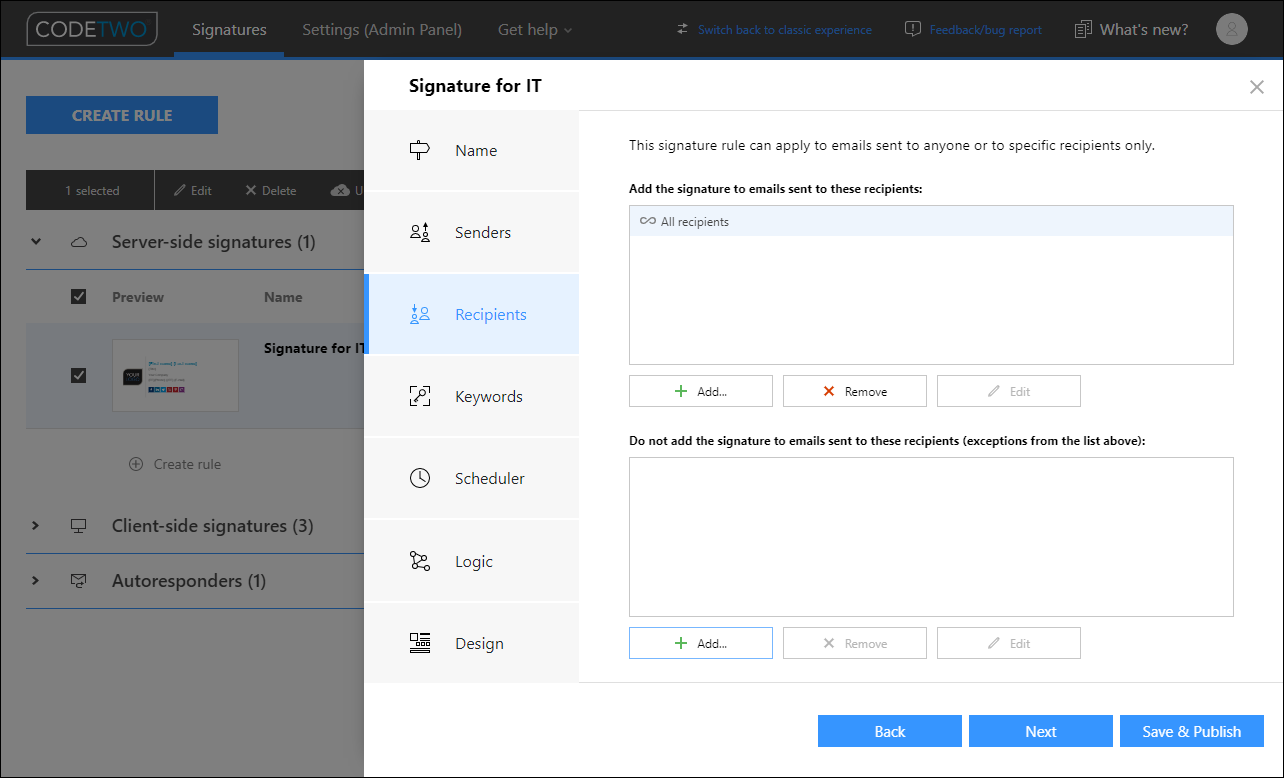The image size is (1284, 778).
Task: Click the Keywords magnifier icon
Action: (420, 396)
